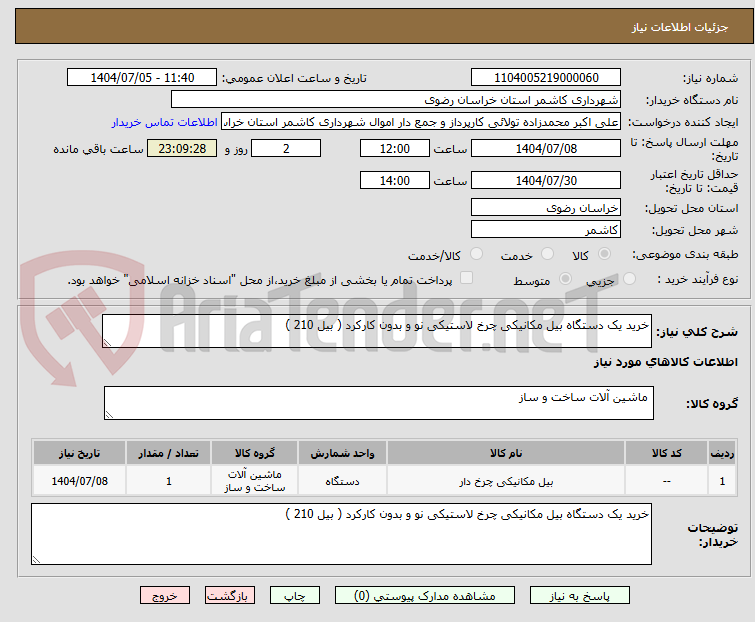Select the کالا radio button
755x622 pixels.
(604, 254)
